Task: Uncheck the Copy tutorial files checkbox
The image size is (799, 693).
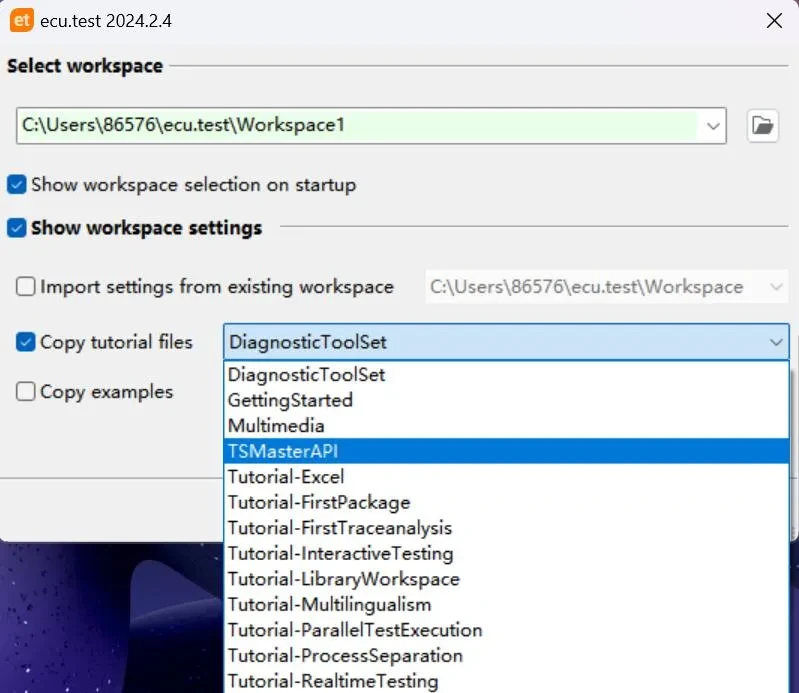Action: (x=26, y=342)
